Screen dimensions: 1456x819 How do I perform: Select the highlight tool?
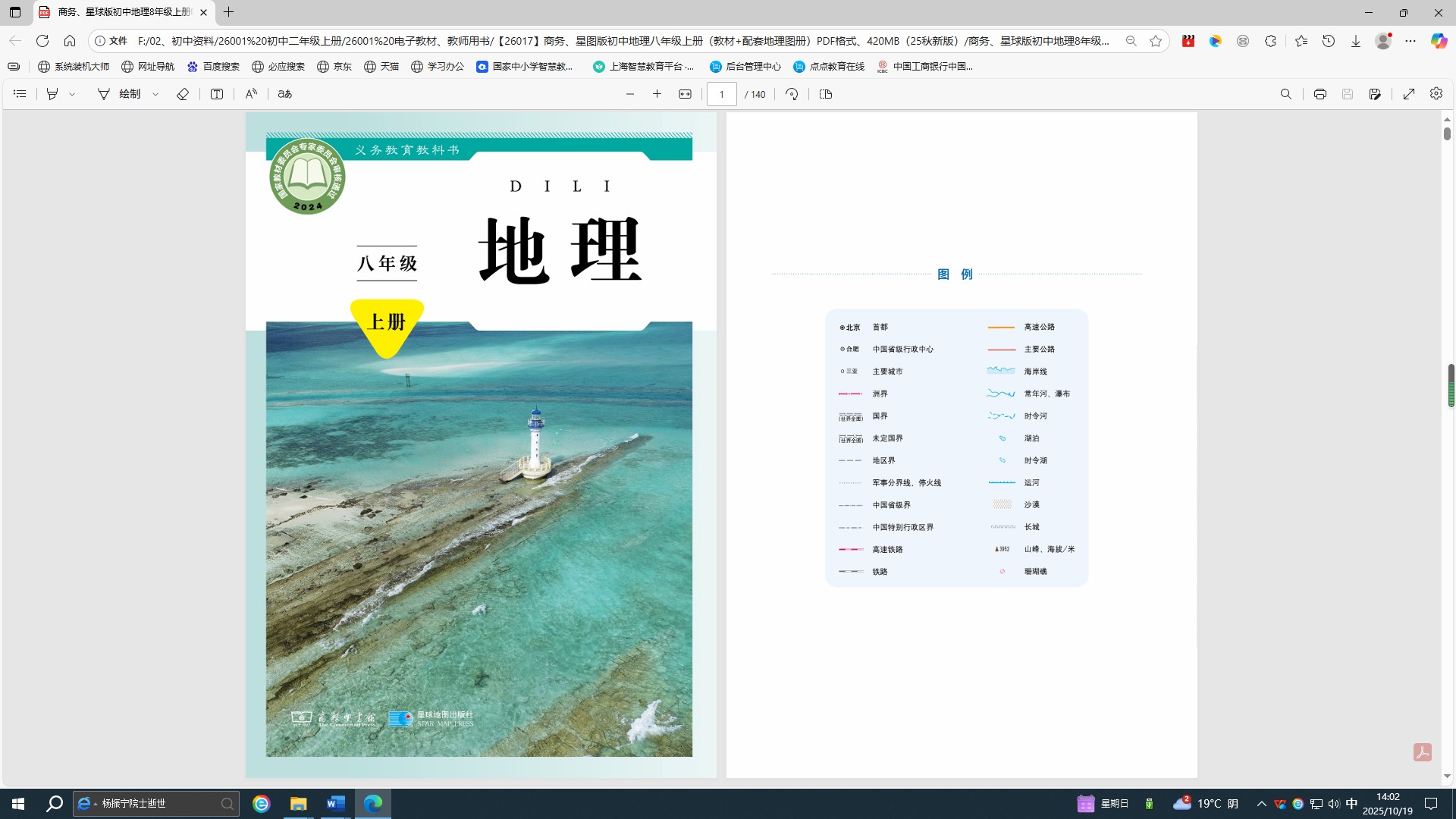(x=52, y=94)
